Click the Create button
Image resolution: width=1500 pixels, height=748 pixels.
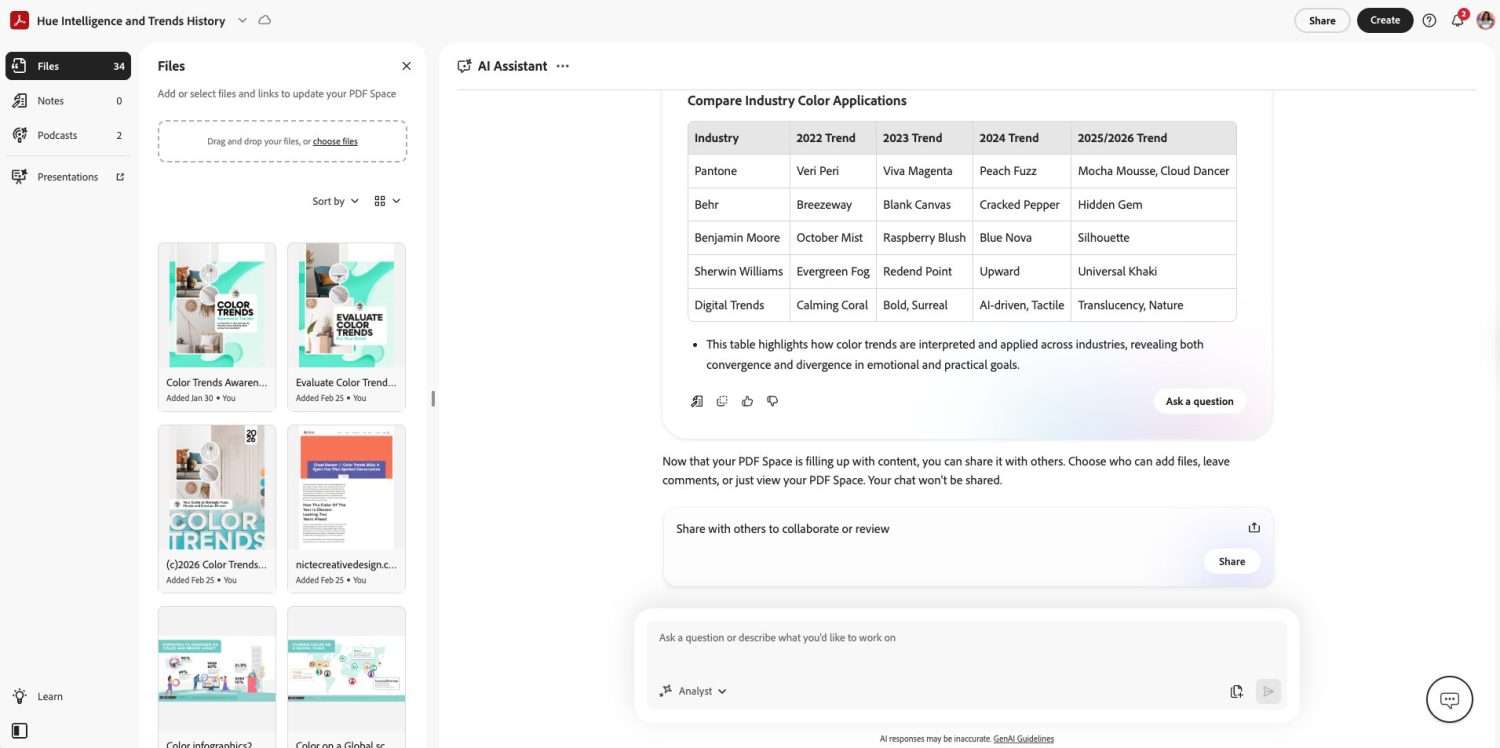click(1385, 20)
